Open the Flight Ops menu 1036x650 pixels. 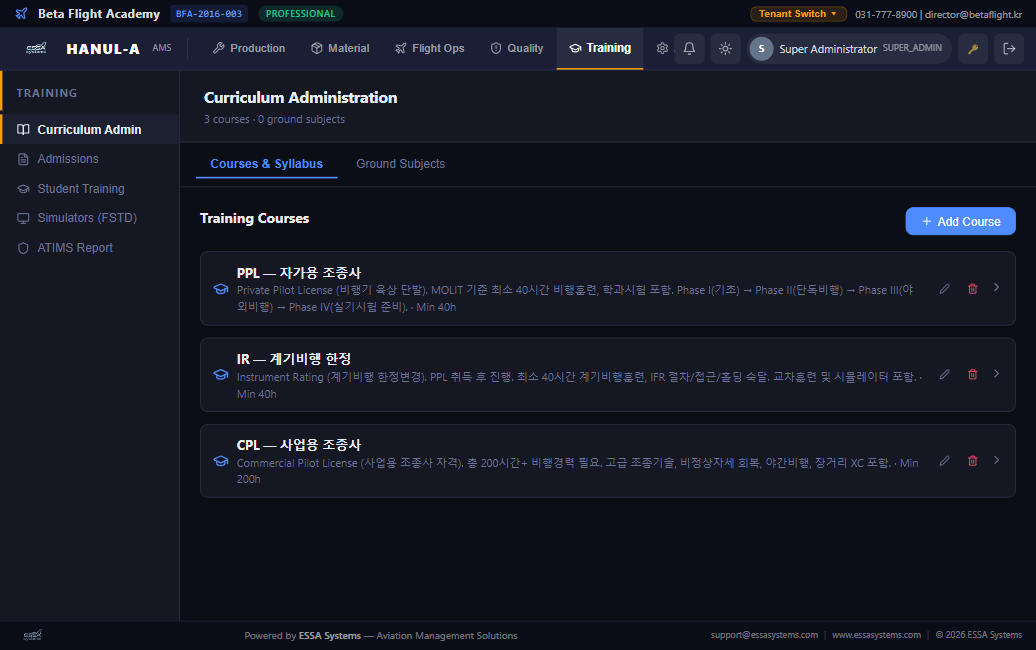click(x=429, y=48)
